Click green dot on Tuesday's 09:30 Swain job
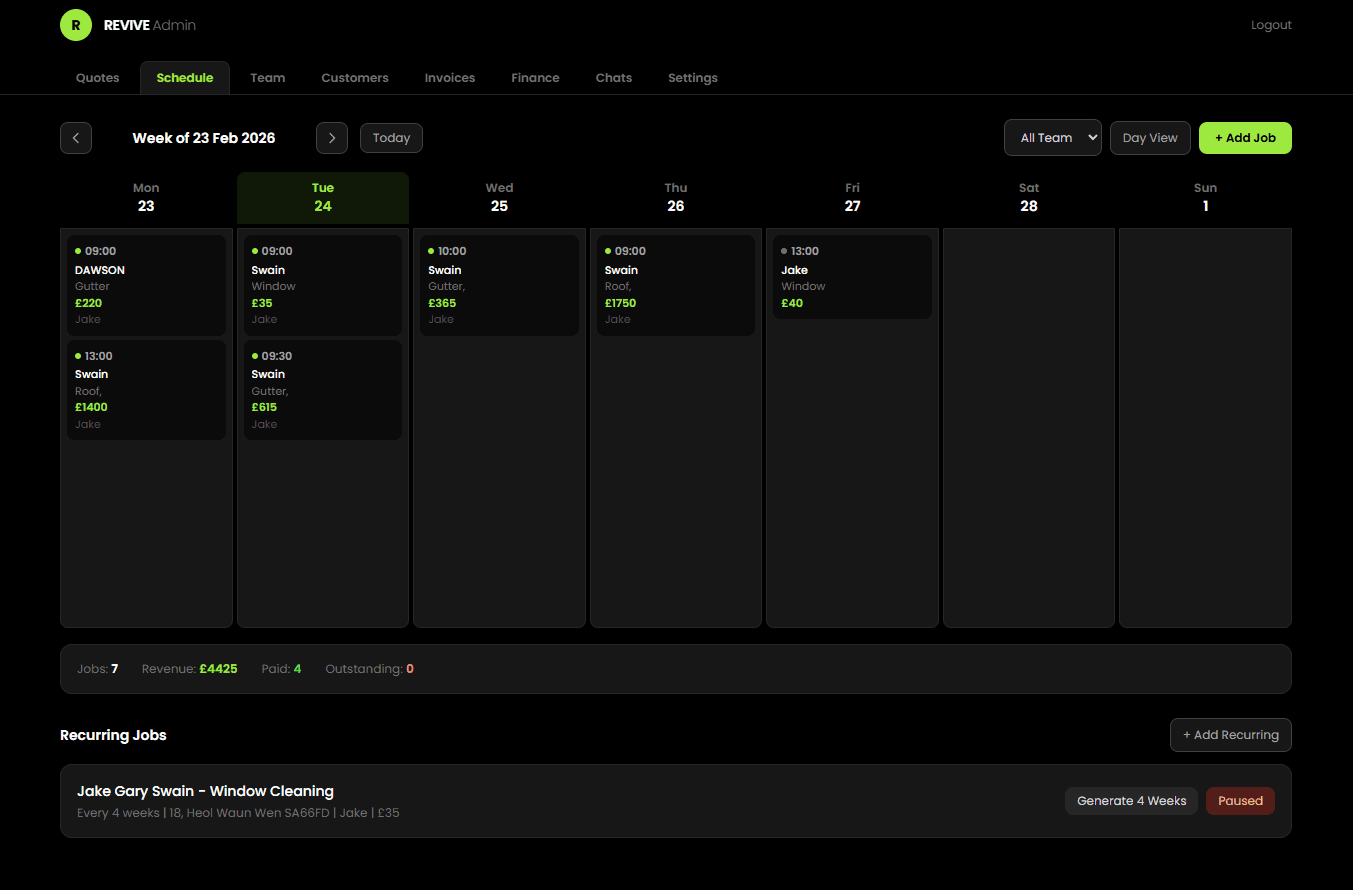 coord(254,355)
